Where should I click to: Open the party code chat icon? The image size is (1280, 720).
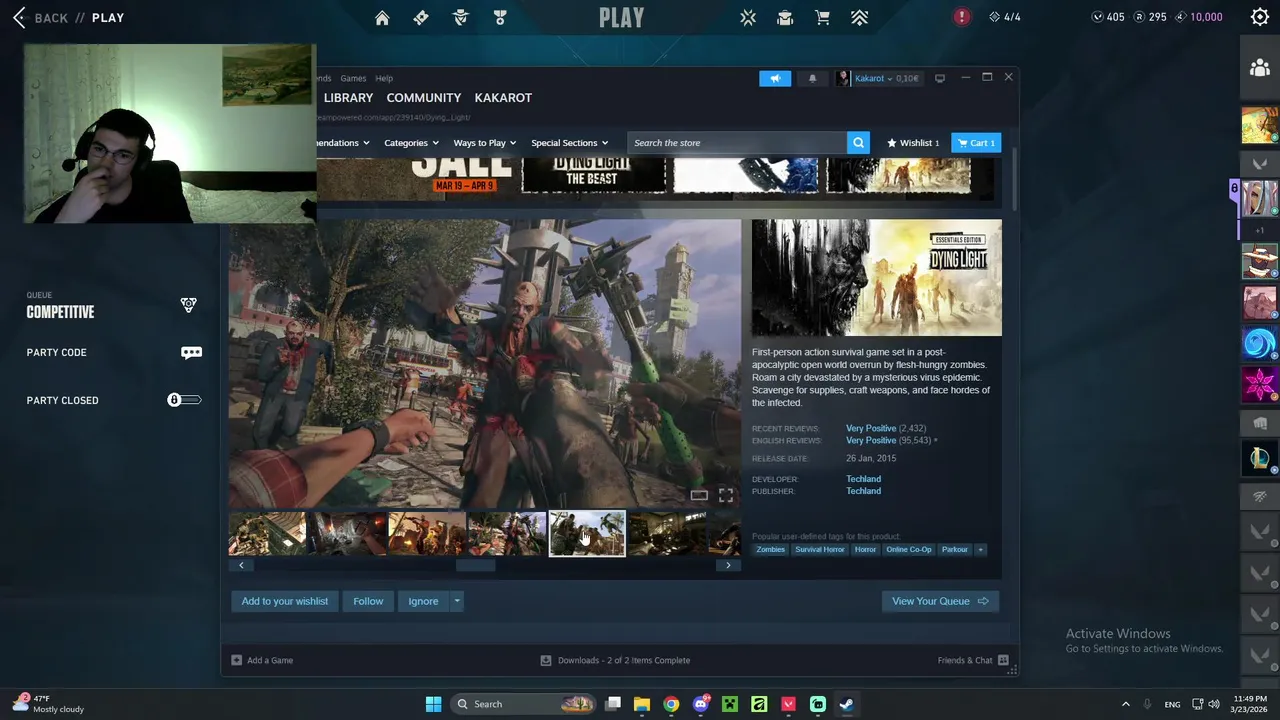pos(191,352)
